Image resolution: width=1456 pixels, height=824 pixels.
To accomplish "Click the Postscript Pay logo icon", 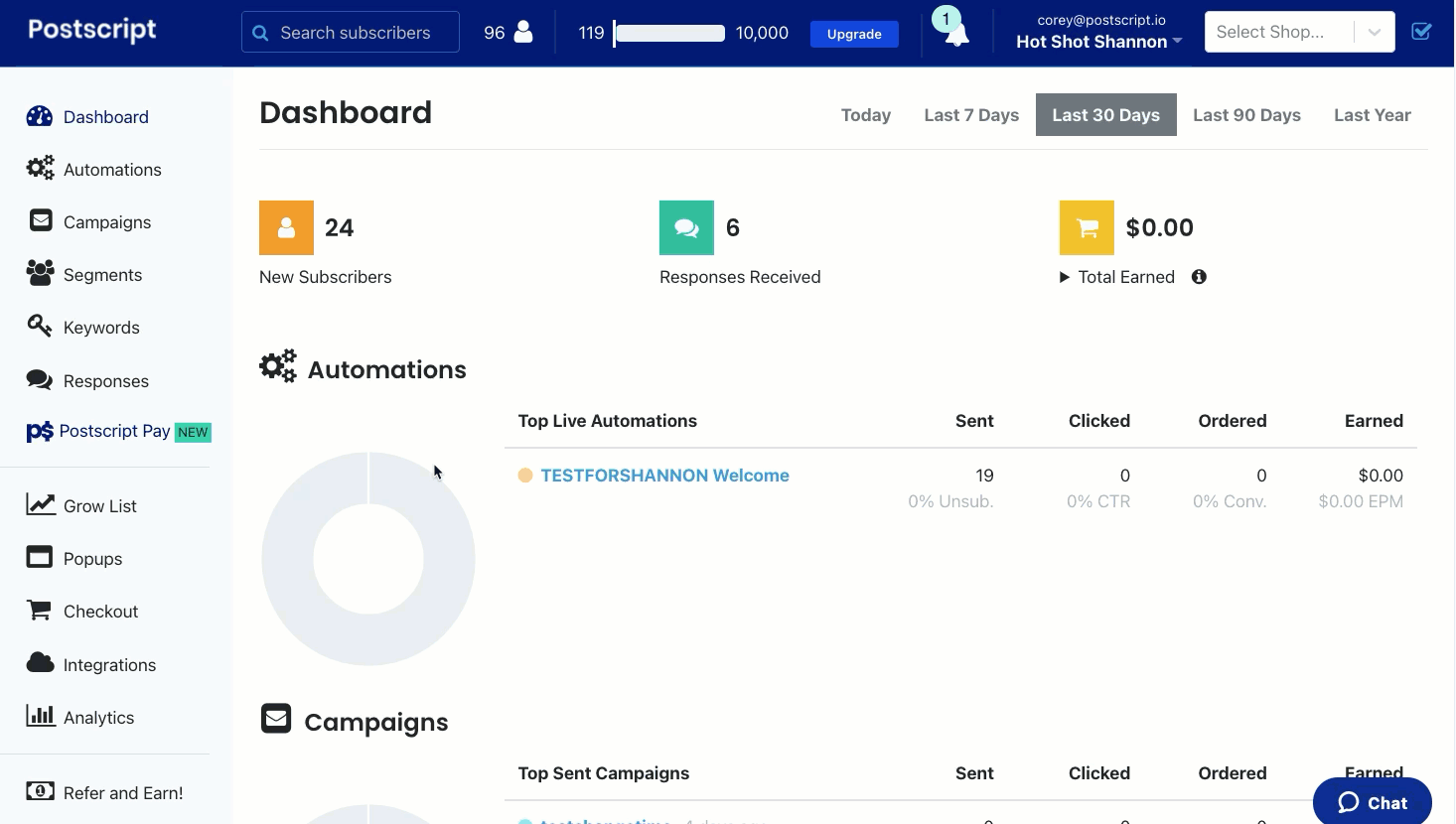I will [40, 432].
